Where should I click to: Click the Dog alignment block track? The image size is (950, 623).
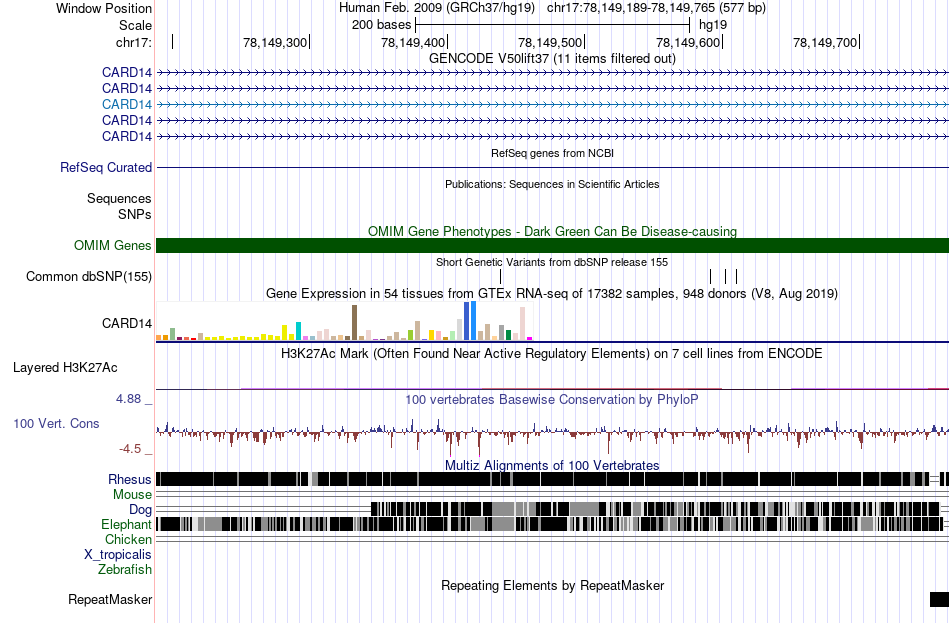[x=656, y=509]
